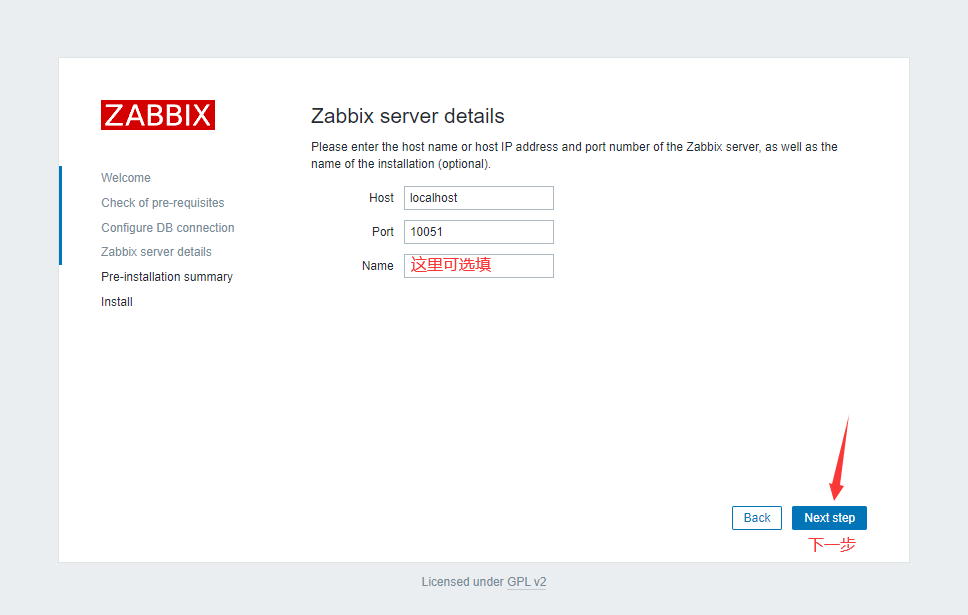Click the Port field label

pyautogui.click(x=383, y=232)
